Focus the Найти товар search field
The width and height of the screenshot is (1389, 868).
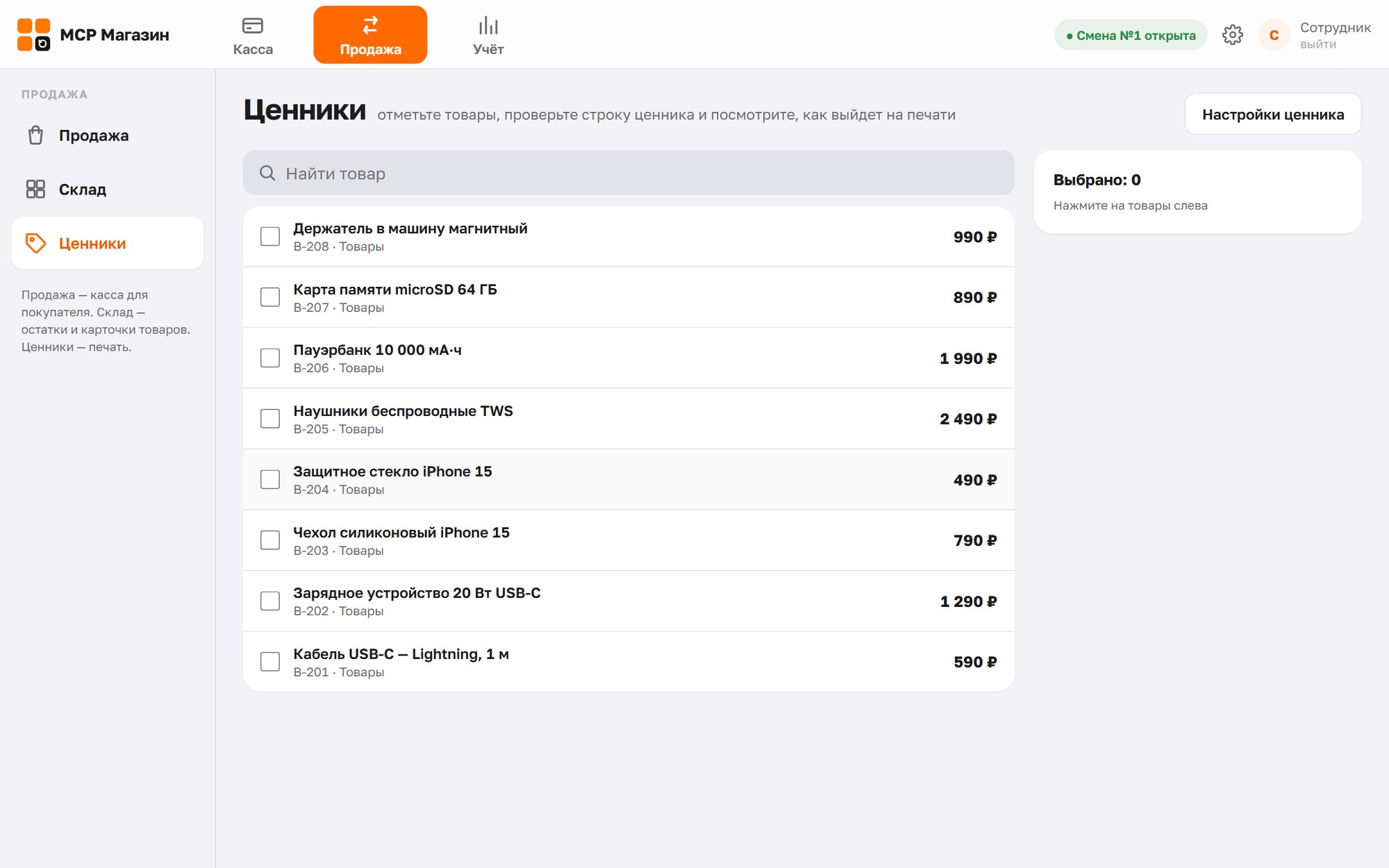tap(629, 173)
